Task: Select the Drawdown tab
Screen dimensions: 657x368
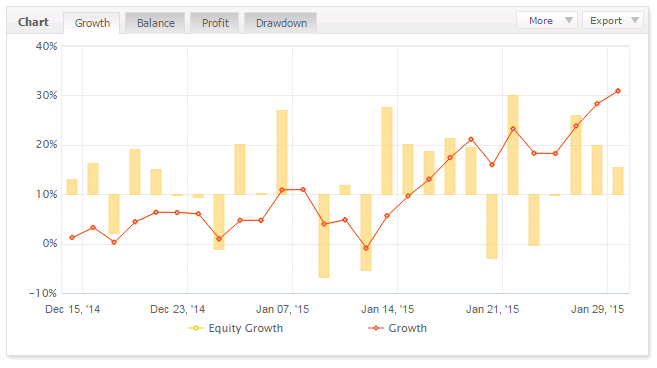Action: 281,23
